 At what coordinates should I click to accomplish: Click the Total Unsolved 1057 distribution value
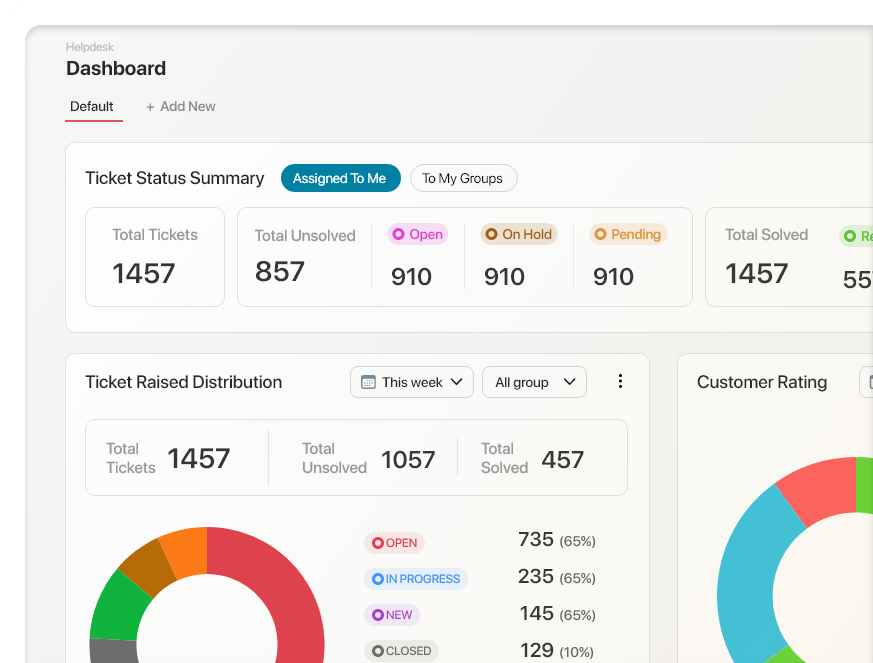(408, 460)
